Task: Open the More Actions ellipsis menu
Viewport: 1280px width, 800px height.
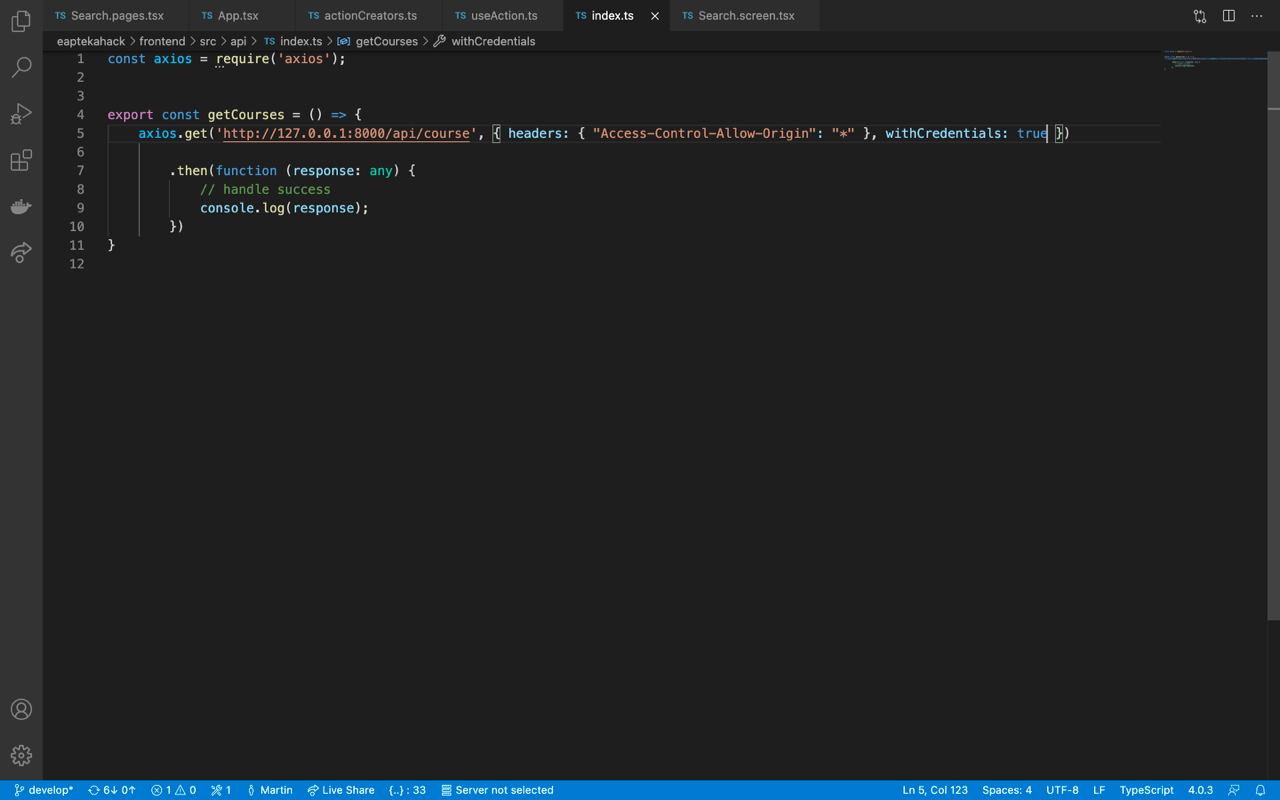Action: pos(1257,16)
